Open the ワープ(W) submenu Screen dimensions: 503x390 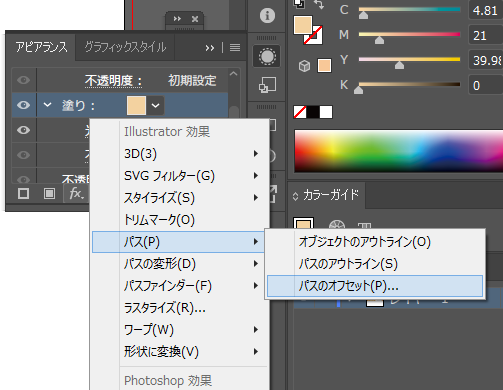click(x=180, y=330)
